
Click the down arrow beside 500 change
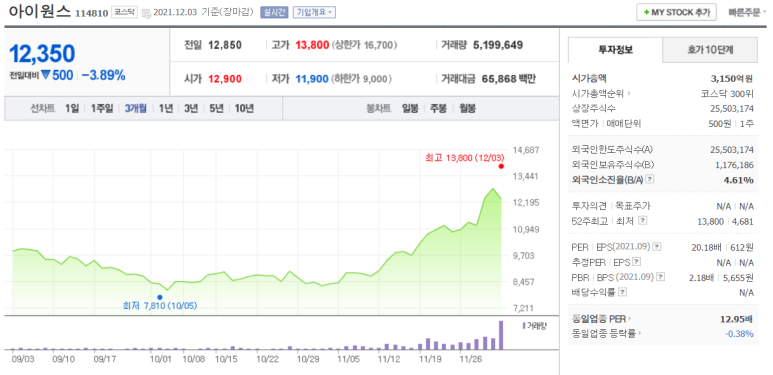46,75
